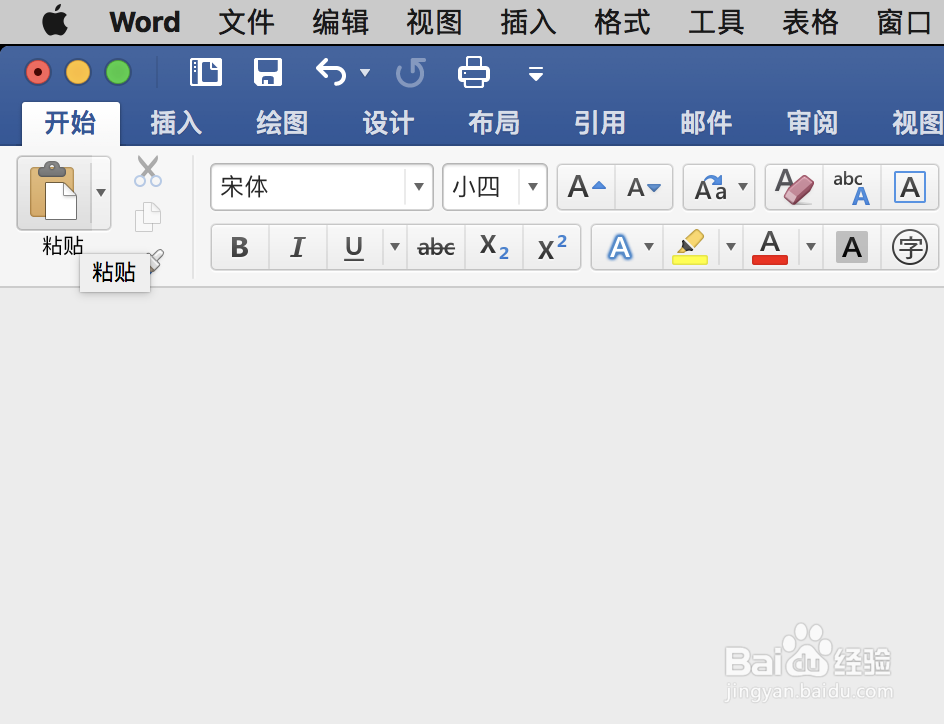Open the Apple menu
Viewport: 944px width, 724px height.
click(x=54, y=20)
